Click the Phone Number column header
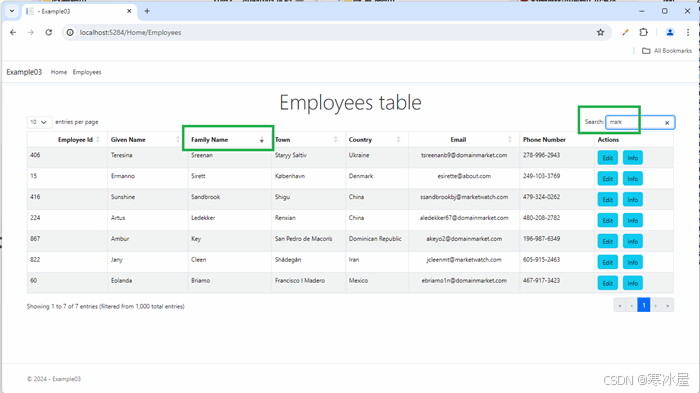This screenshot has width=700, height=393. pos(557,139)
